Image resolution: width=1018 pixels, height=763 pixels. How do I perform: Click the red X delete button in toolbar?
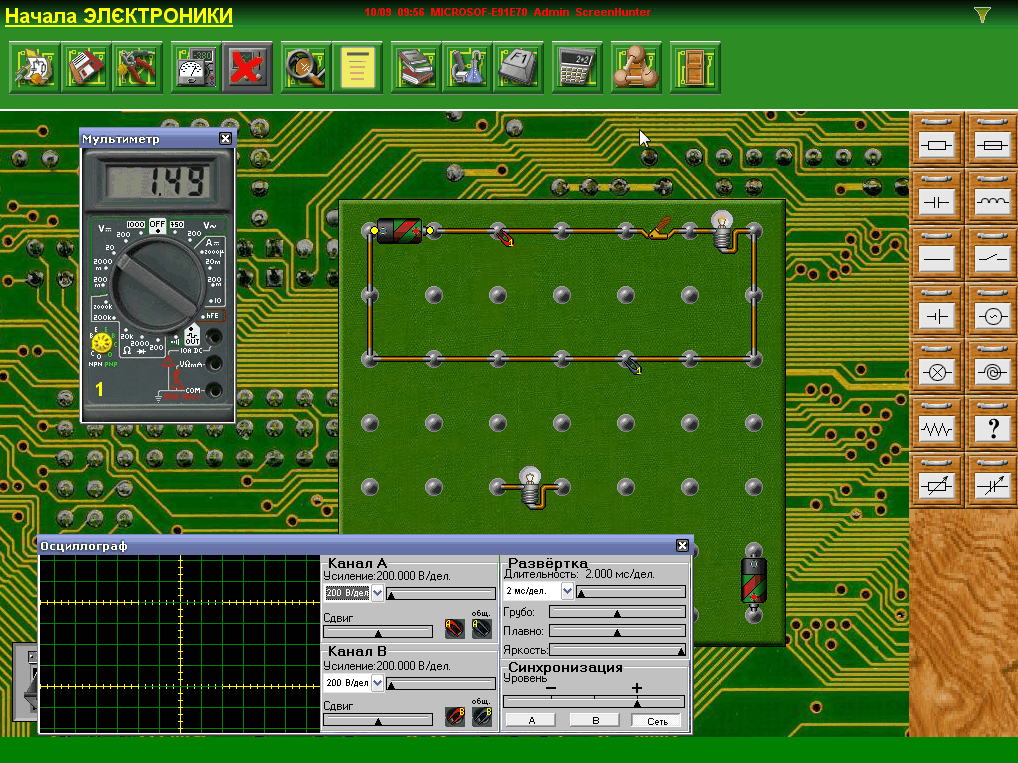[246, 67]
